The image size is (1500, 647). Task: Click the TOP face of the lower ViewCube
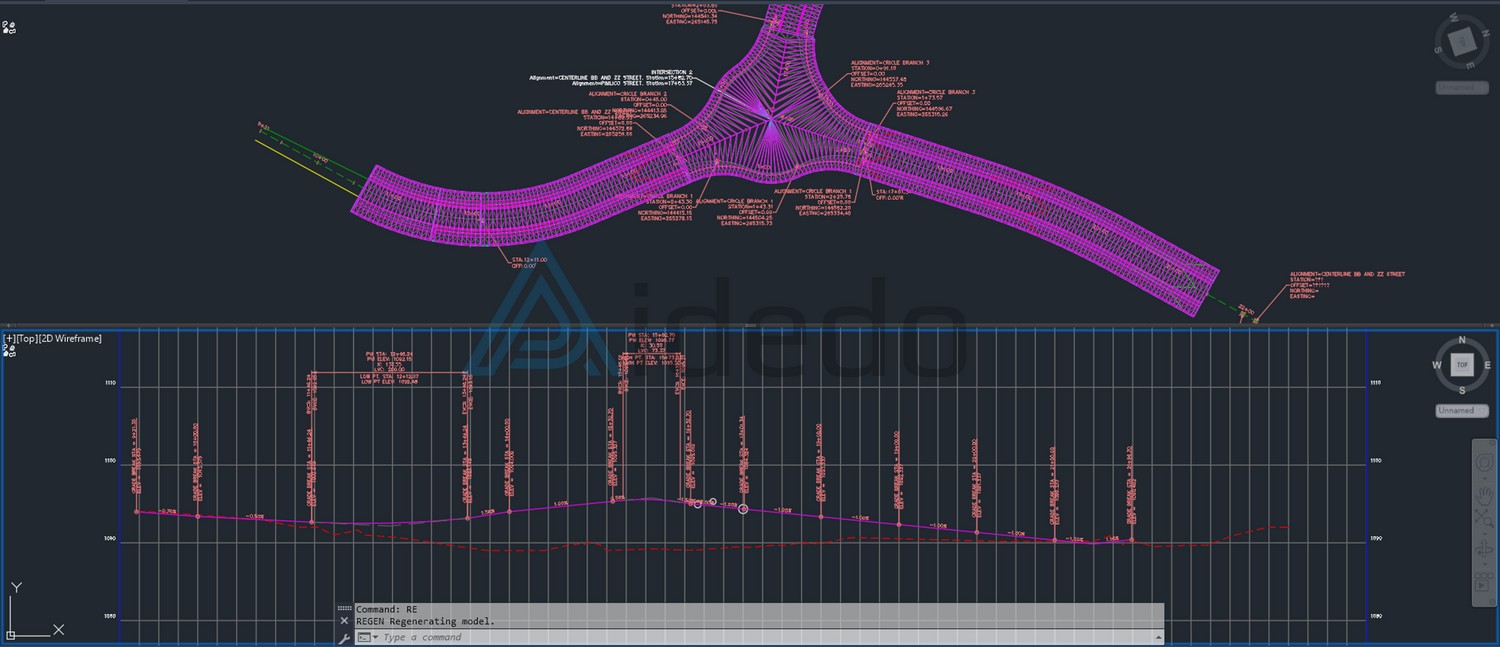(1462, 365)
